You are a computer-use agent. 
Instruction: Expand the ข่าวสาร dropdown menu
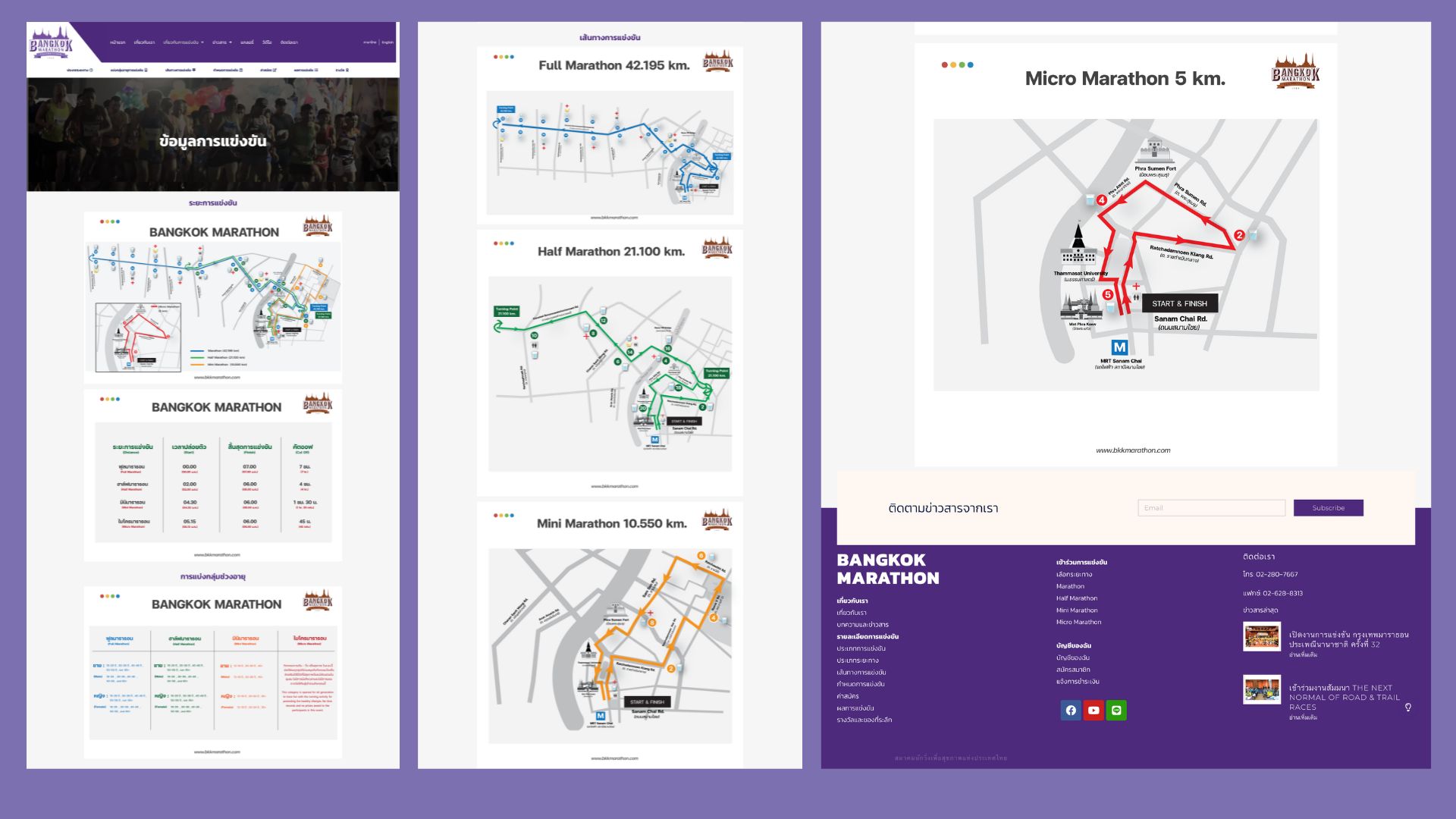pyautogui.click(x=222, y=42)
